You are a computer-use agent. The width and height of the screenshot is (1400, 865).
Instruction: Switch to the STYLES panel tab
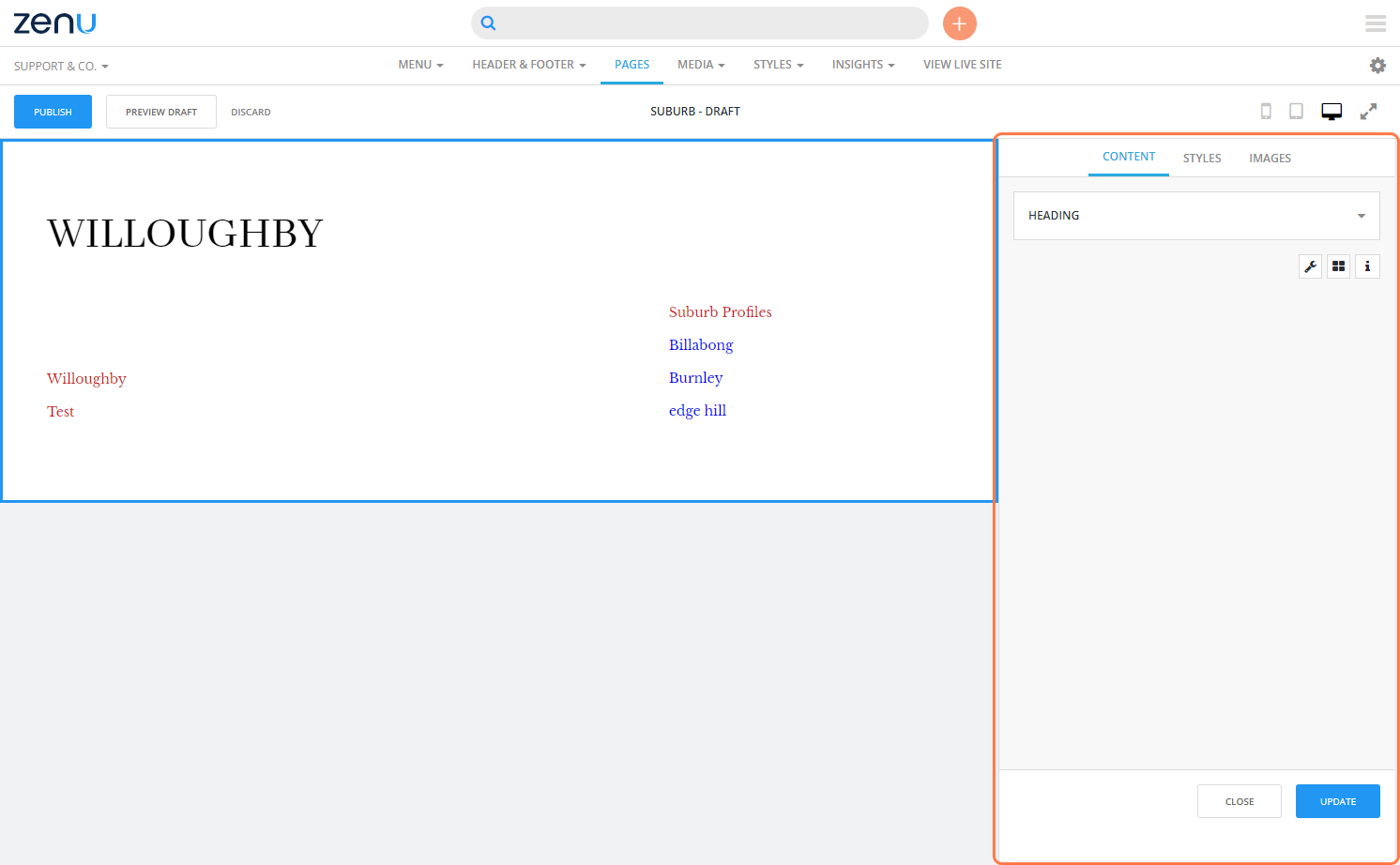coord(1202,159)
